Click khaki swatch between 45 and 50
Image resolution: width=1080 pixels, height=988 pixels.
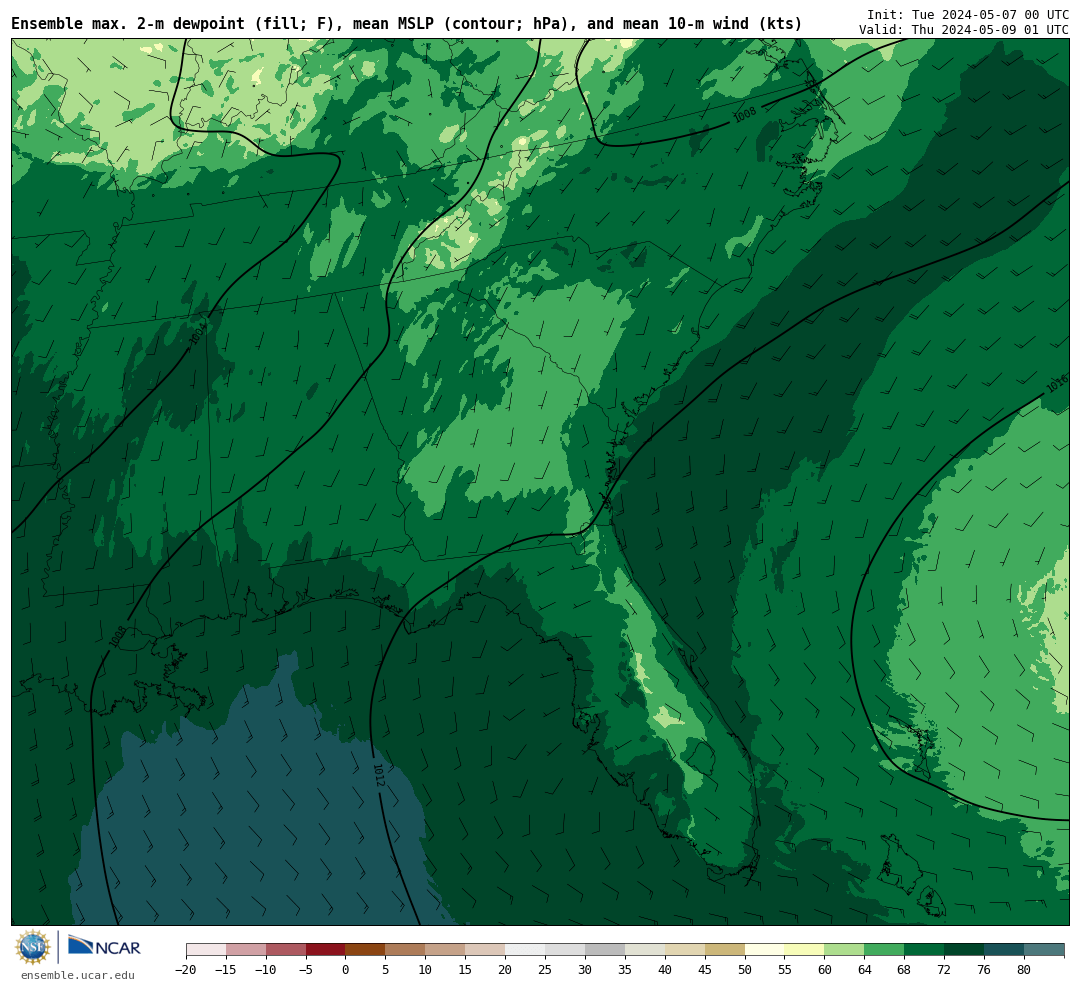pyautogui.click(x=725, y=950)
